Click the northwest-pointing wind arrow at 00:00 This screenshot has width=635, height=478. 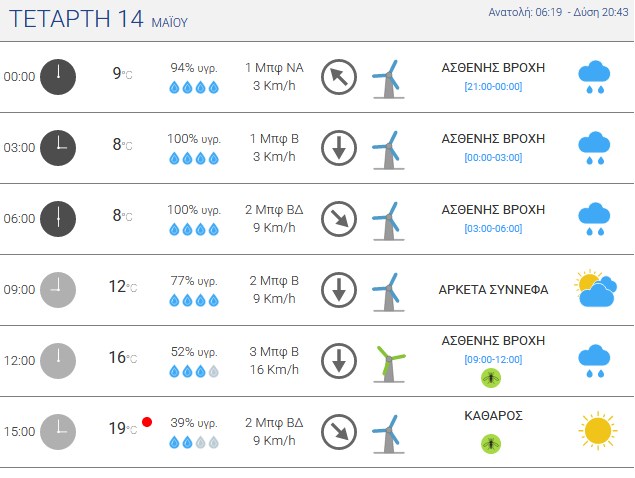[339, 77]
